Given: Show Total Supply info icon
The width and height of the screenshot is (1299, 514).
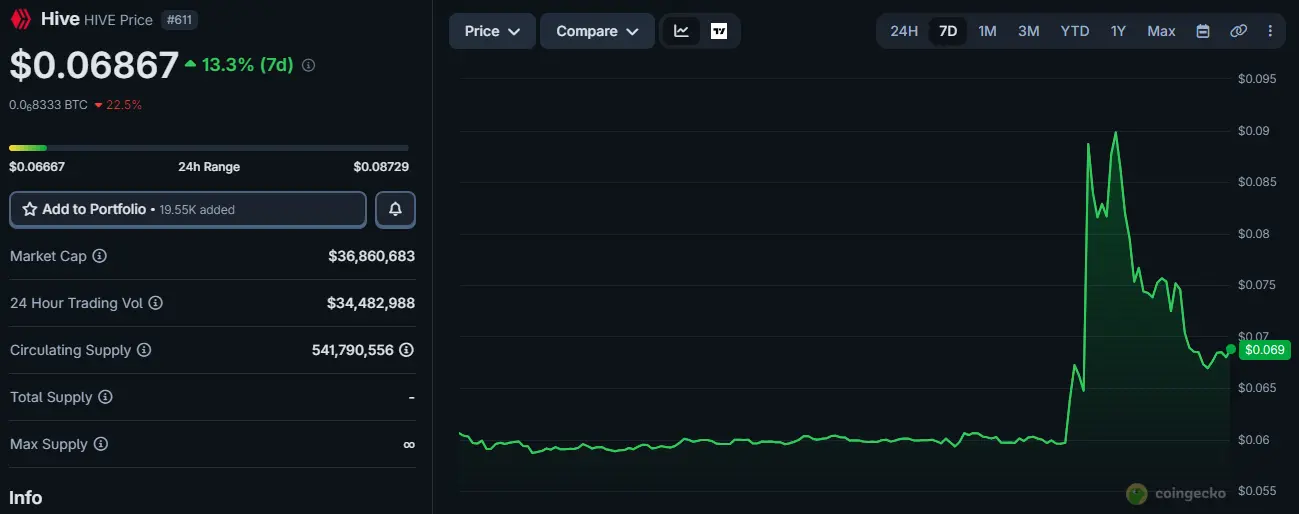Looking at the screenshot, I should tap(105, 397).
